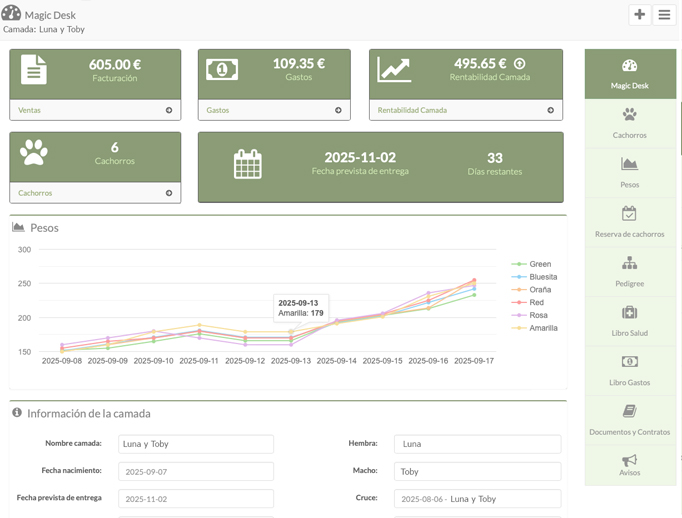This screenshot has height=518, width=682.
Task: Click the Cachorros link in puppies card
Action: pyautogui.click(x=35, y=193)
